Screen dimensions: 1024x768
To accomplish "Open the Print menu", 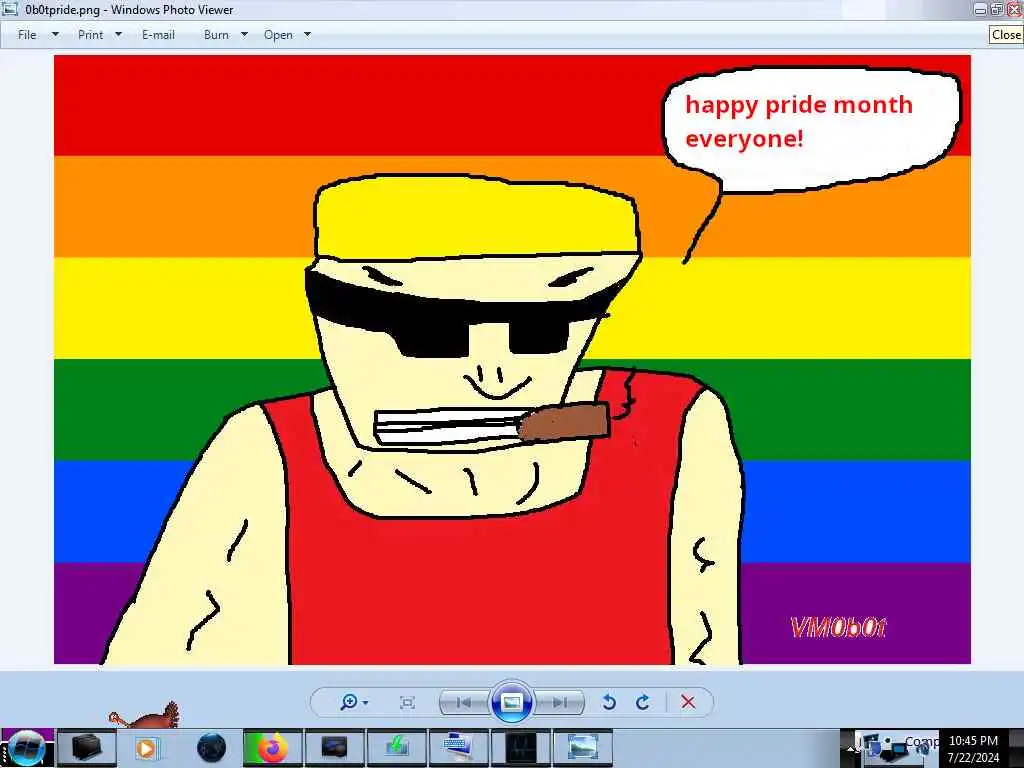I will tap(90, 35).
